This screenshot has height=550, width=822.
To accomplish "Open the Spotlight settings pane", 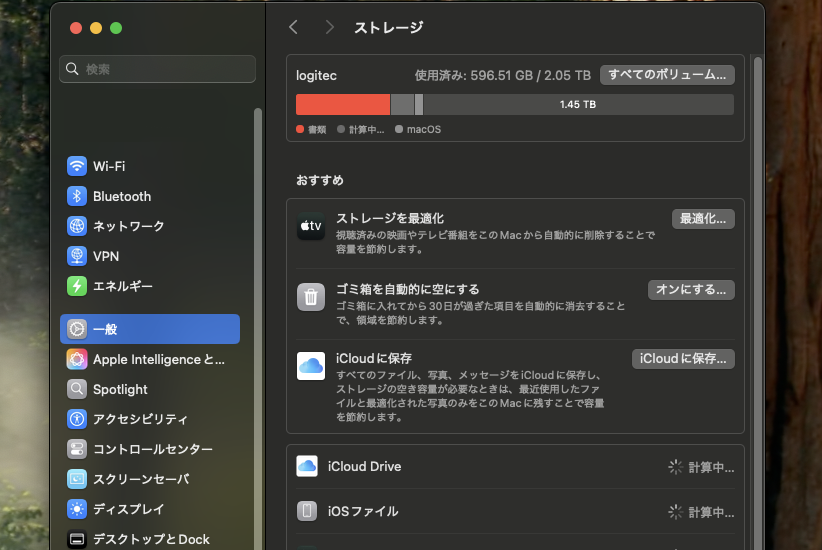I will pos(150,389).
